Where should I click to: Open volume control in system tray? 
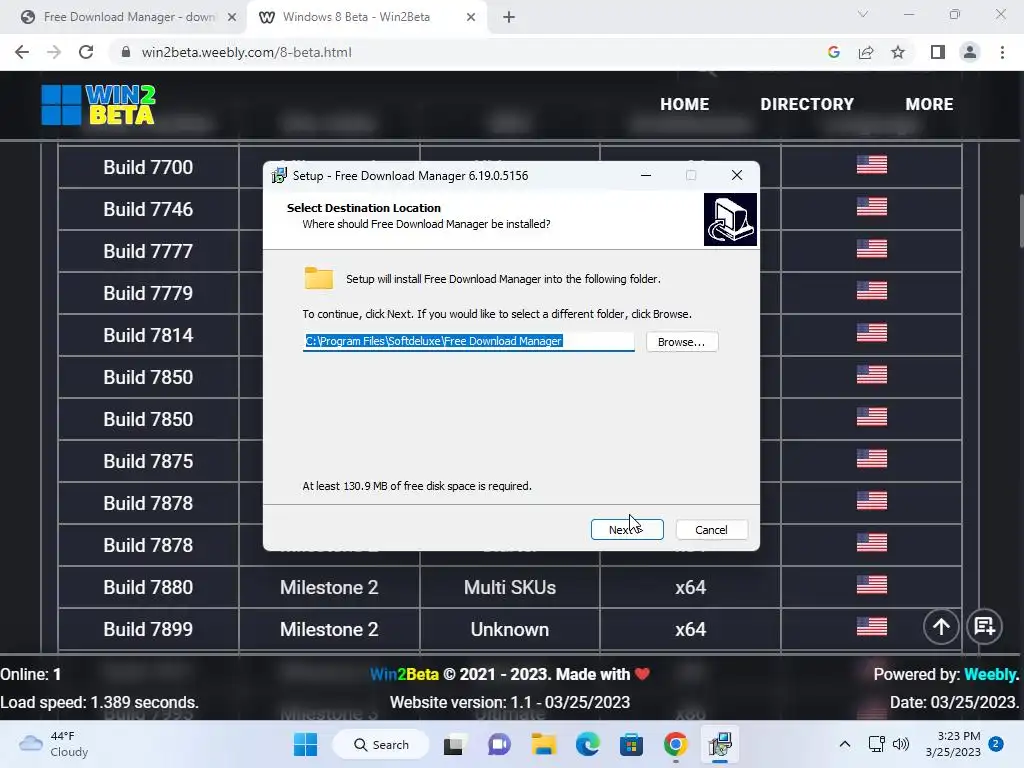point(901,744)
